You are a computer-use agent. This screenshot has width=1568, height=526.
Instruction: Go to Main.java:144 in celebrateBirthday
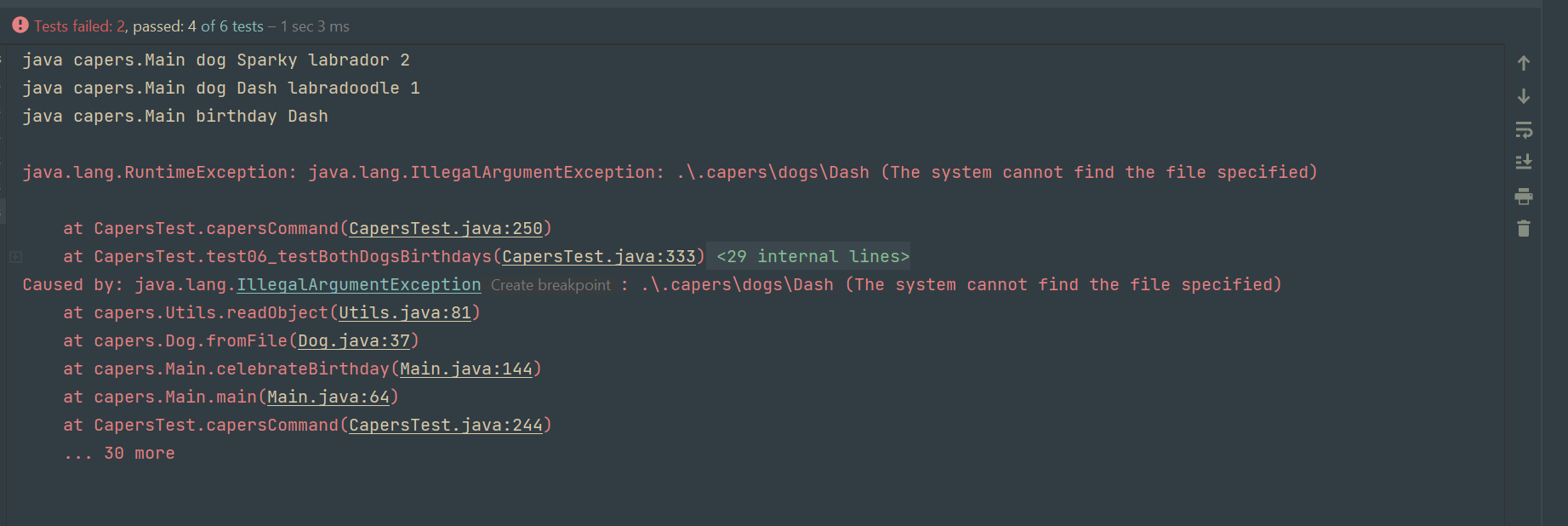465,369
